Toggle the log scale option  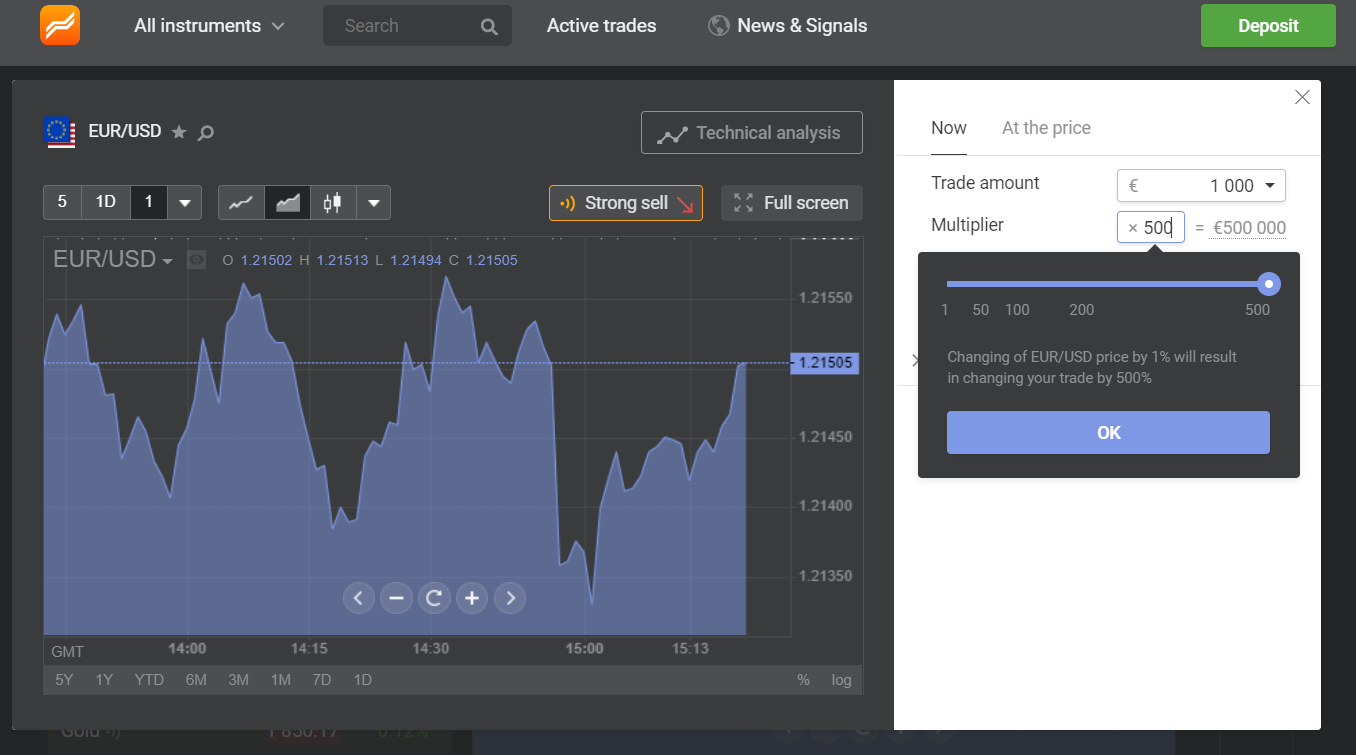tap(842, 680)
